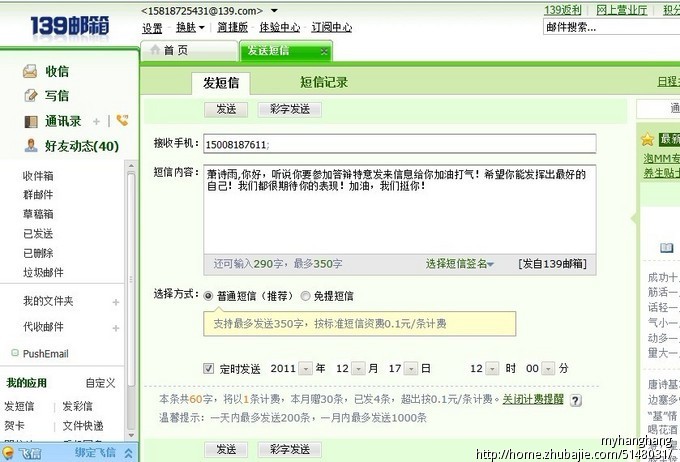This screenshot has height=462, width=680.
Task: Click the 邮件搜索 search box
Action: [611, 27]
